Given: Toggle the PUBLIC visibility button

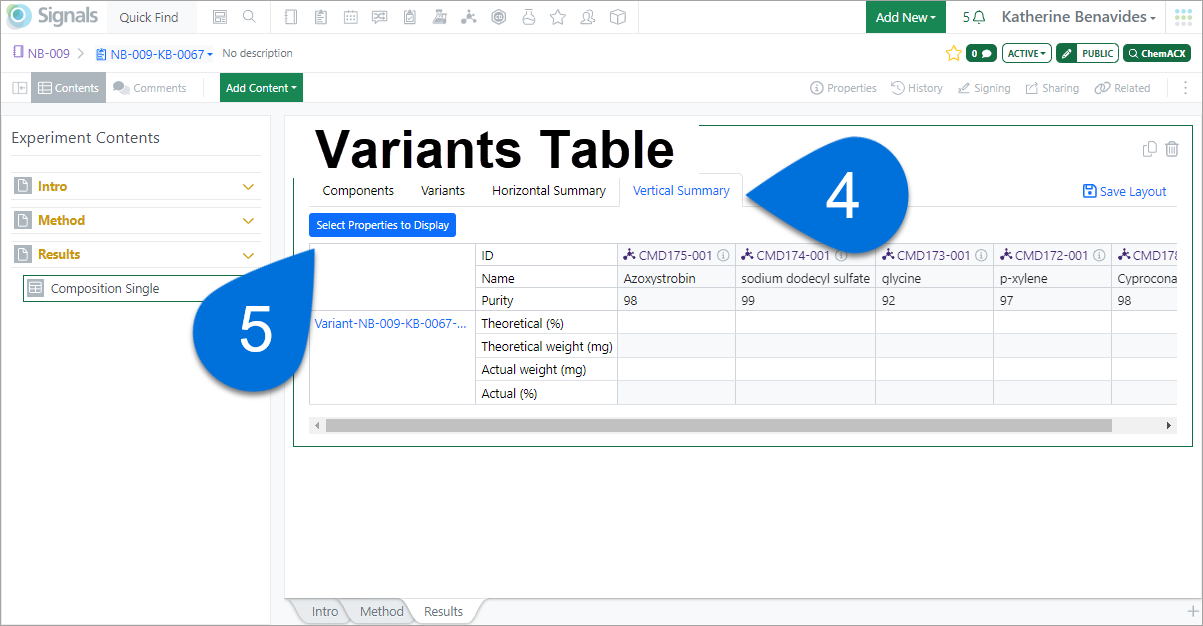Looking at the screenshot, I should [x=1098, y=53].
